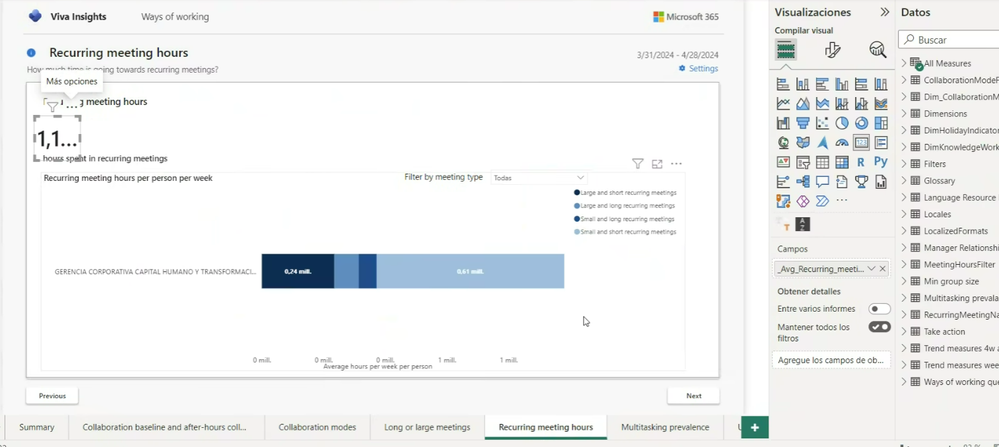This screenshot has height=447, width=999.
Task: Select the gauge visual
Action: [842, 143]
